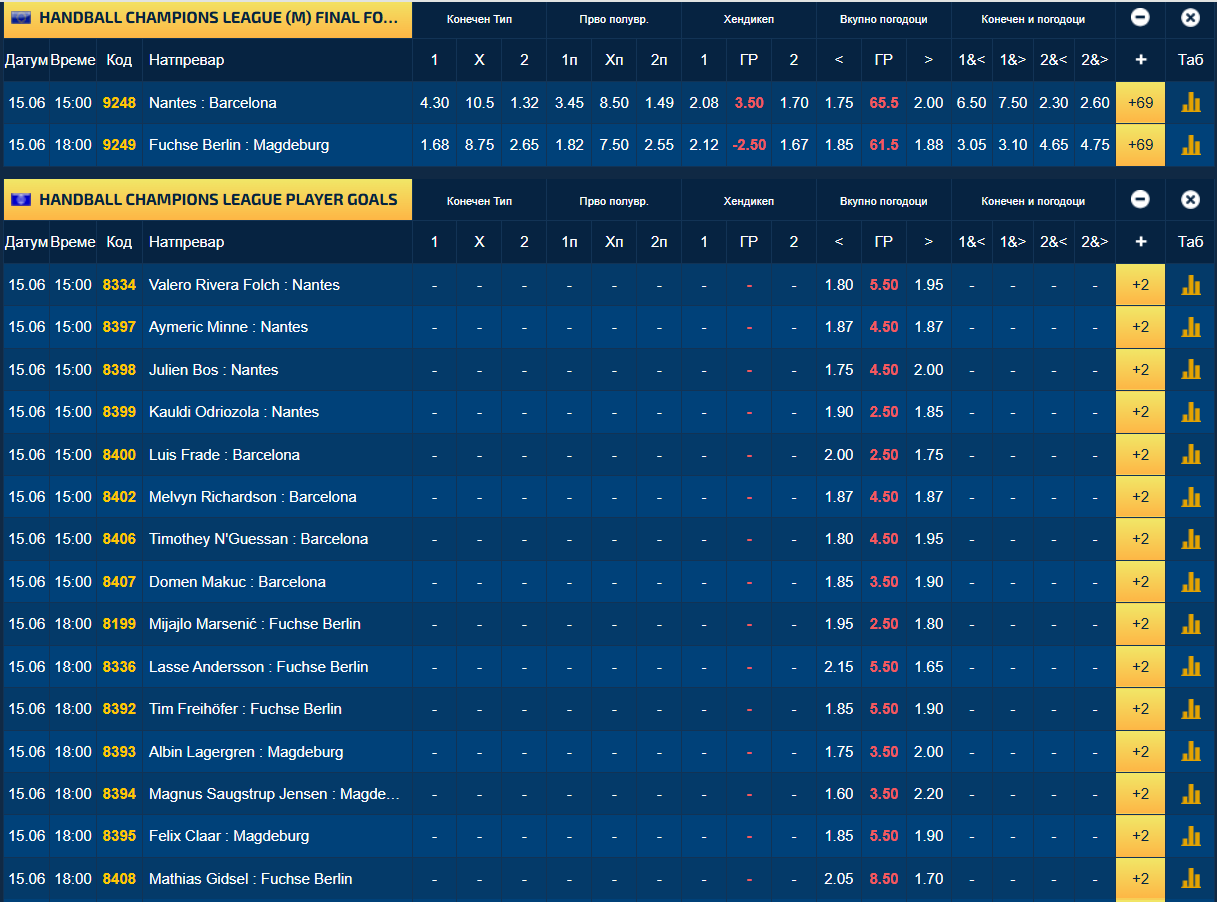Viewport: 1217px width, 902px height.
Task: Select handicap odds 2.08 on Nantes
Action: (x=704, y=103)
